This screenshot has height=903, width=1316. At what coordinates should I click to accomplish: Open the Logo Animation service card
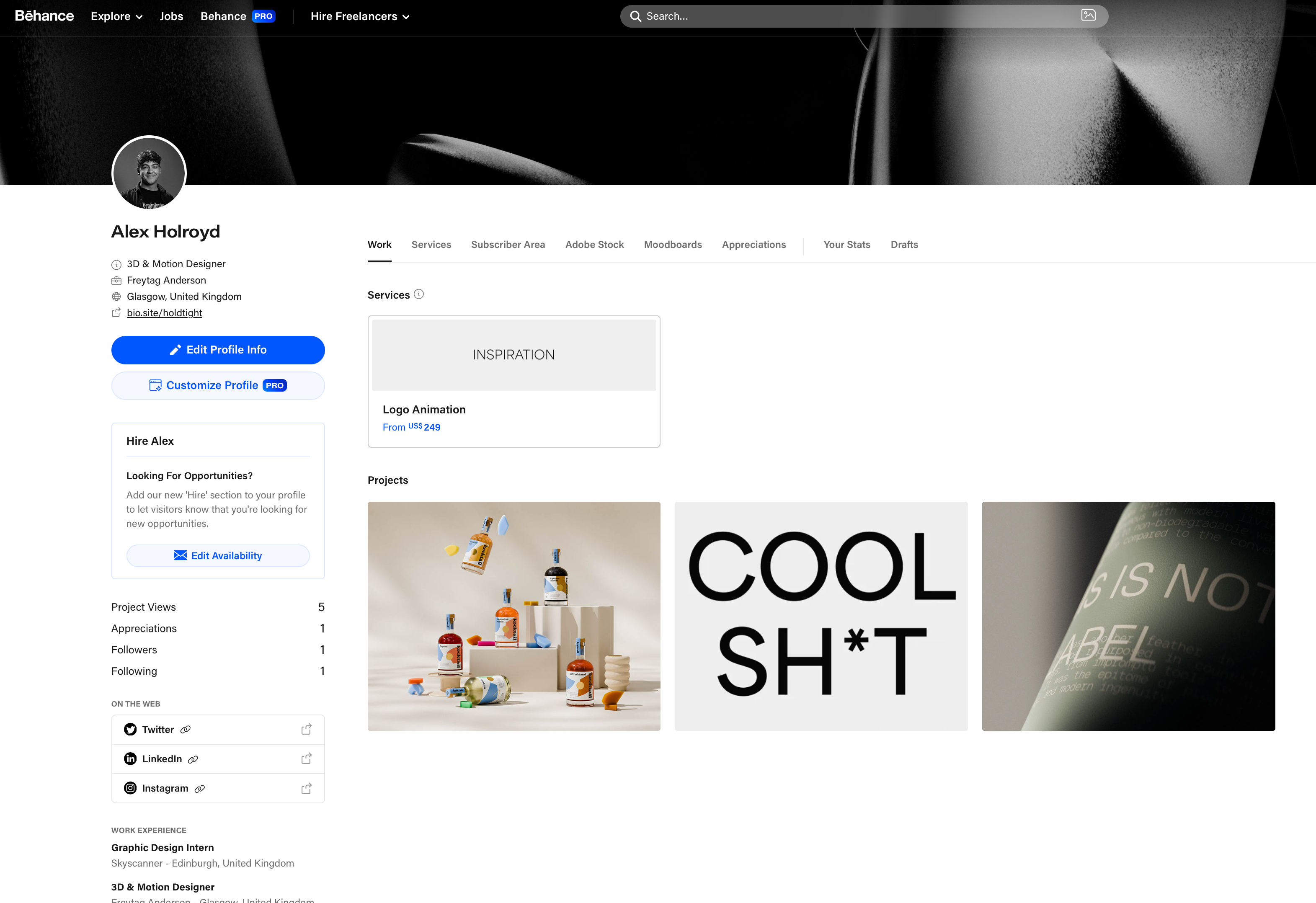pos(513,380)
